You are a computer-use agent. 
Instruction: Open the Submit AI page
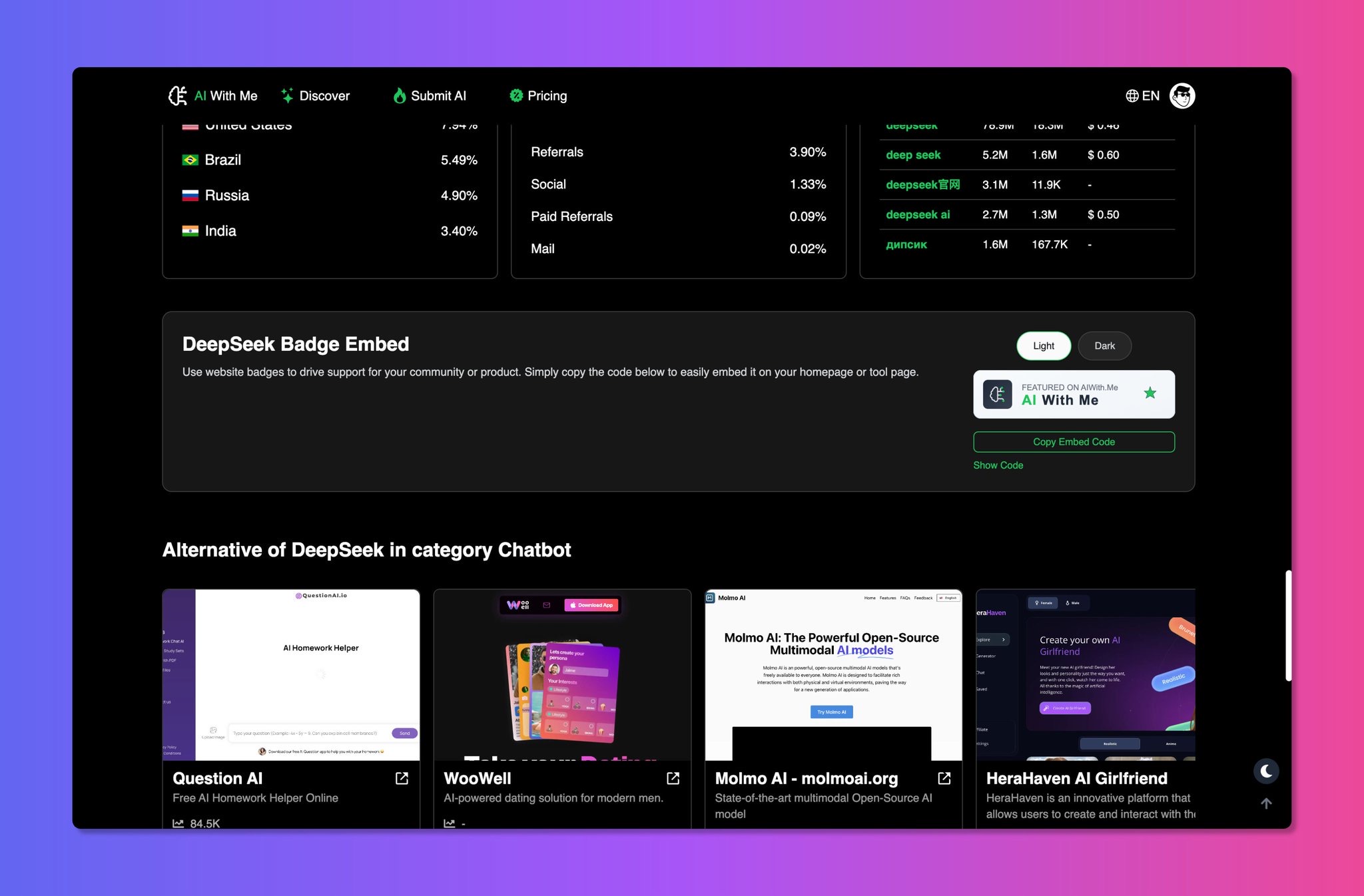[438, 96]
